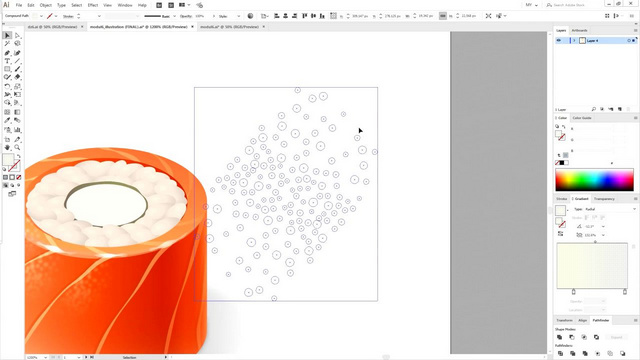
Task: Switch to the Transparency tab
Action: pos(604,199)
